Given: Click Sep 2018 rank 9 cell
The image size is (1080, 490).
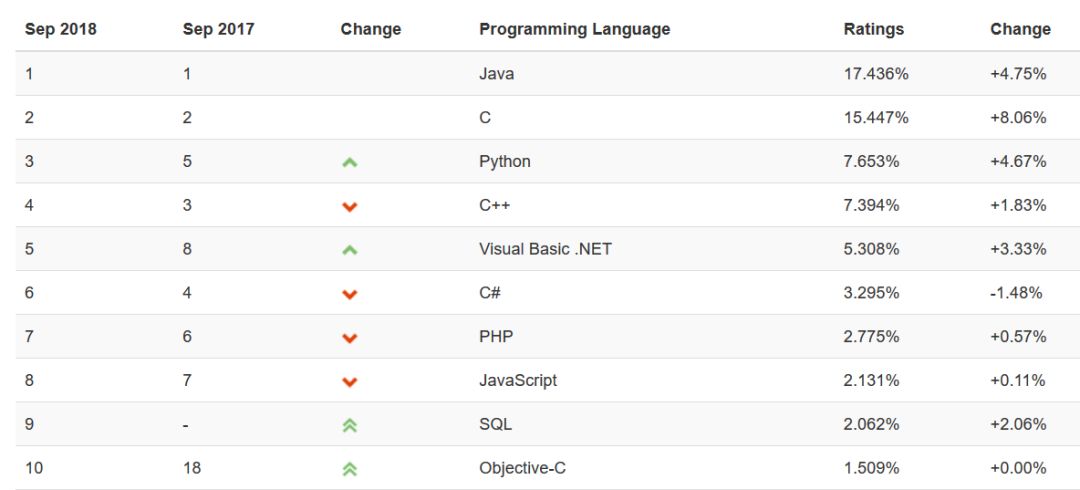Looking at the screenshot, I should 29,424.
